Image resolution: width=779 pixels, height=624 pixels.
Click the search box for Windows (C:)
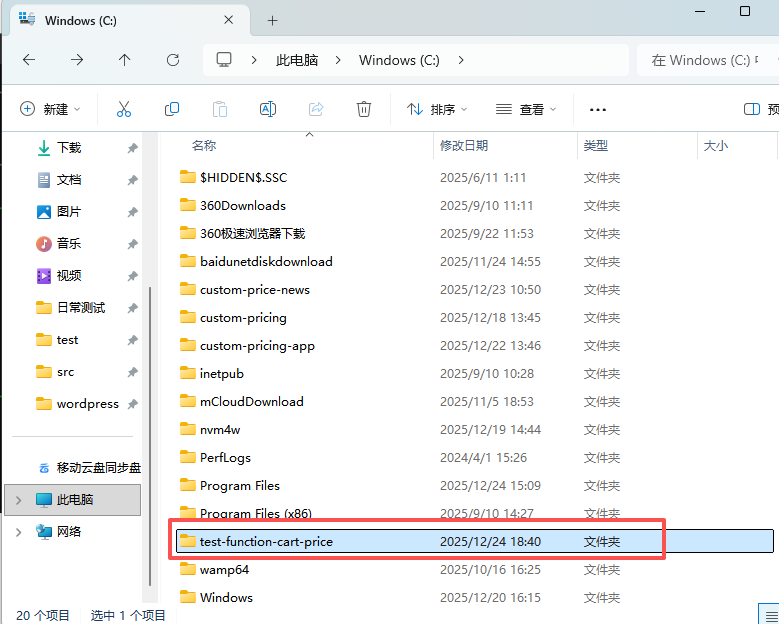pos(705,60)
